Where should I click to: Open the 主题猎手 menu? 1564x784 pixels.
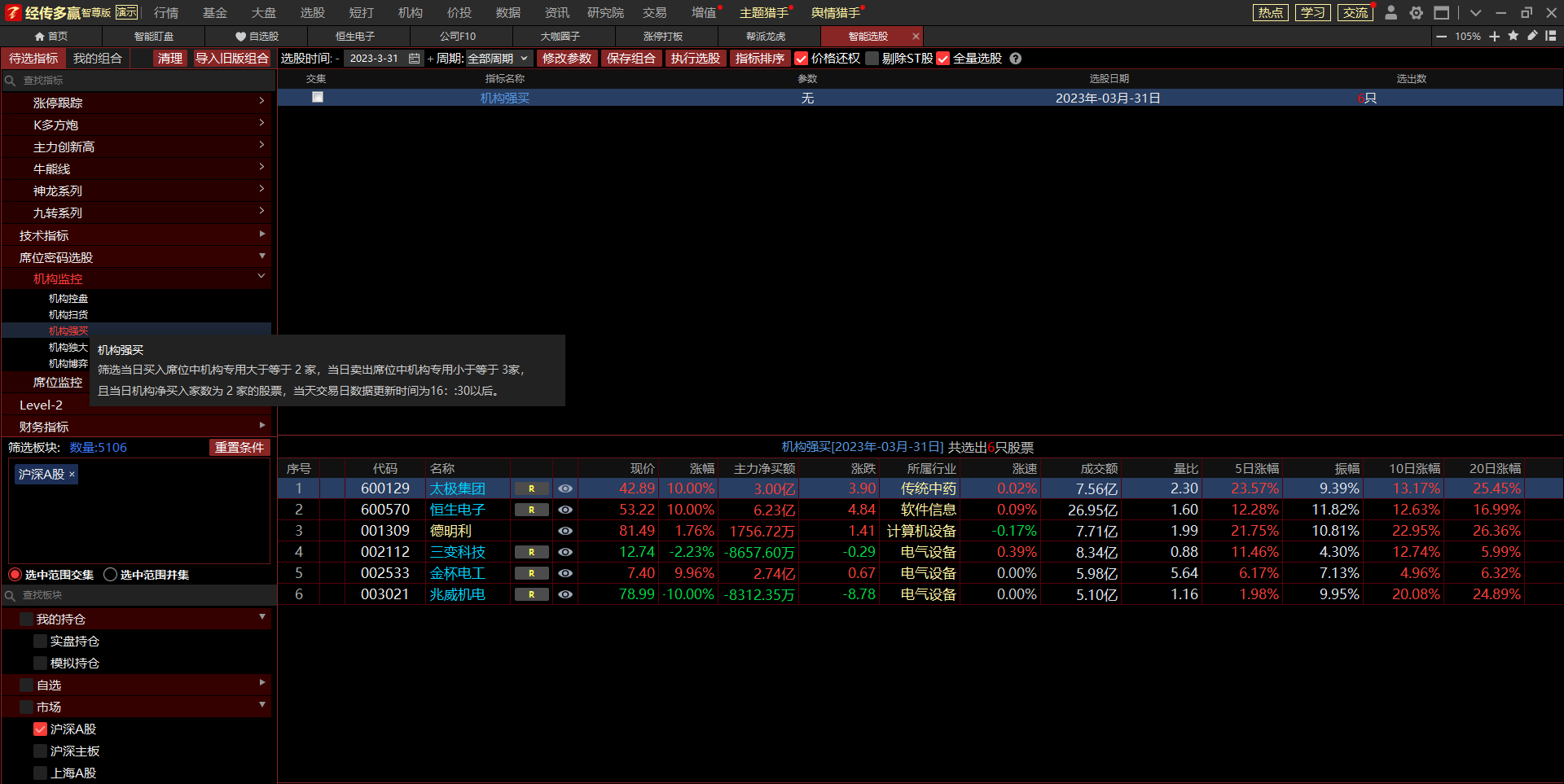(x=764, y=12)
